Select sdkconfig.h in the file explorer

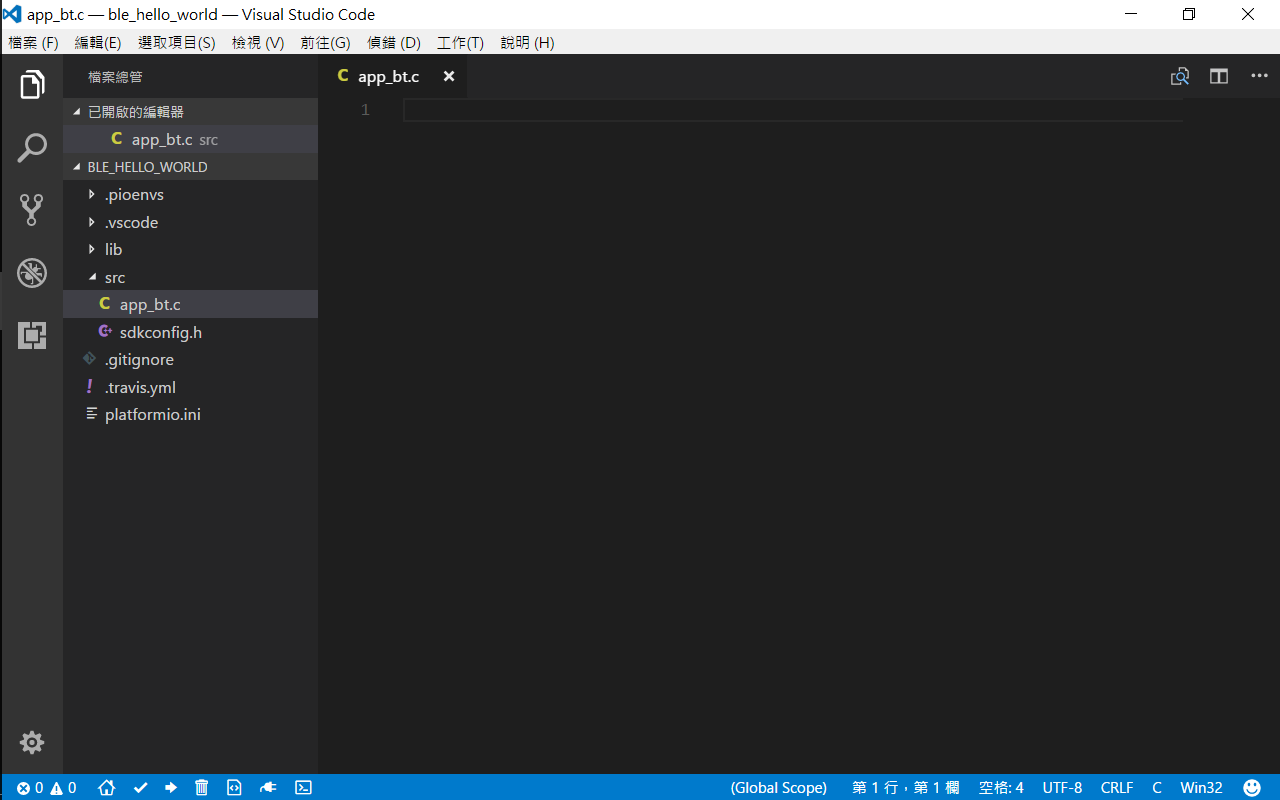tap(160, 331)
